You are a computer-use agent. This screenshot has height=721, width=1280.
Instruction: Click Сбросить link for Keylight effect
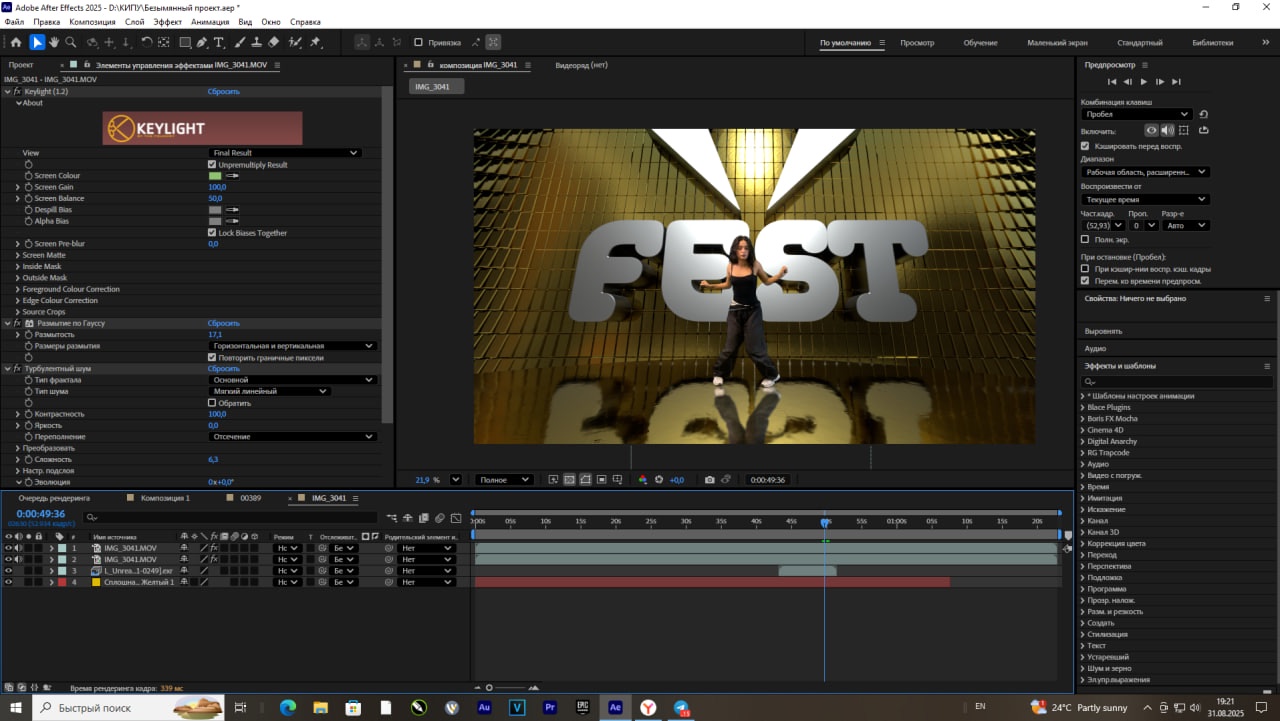tap(224, 91)
